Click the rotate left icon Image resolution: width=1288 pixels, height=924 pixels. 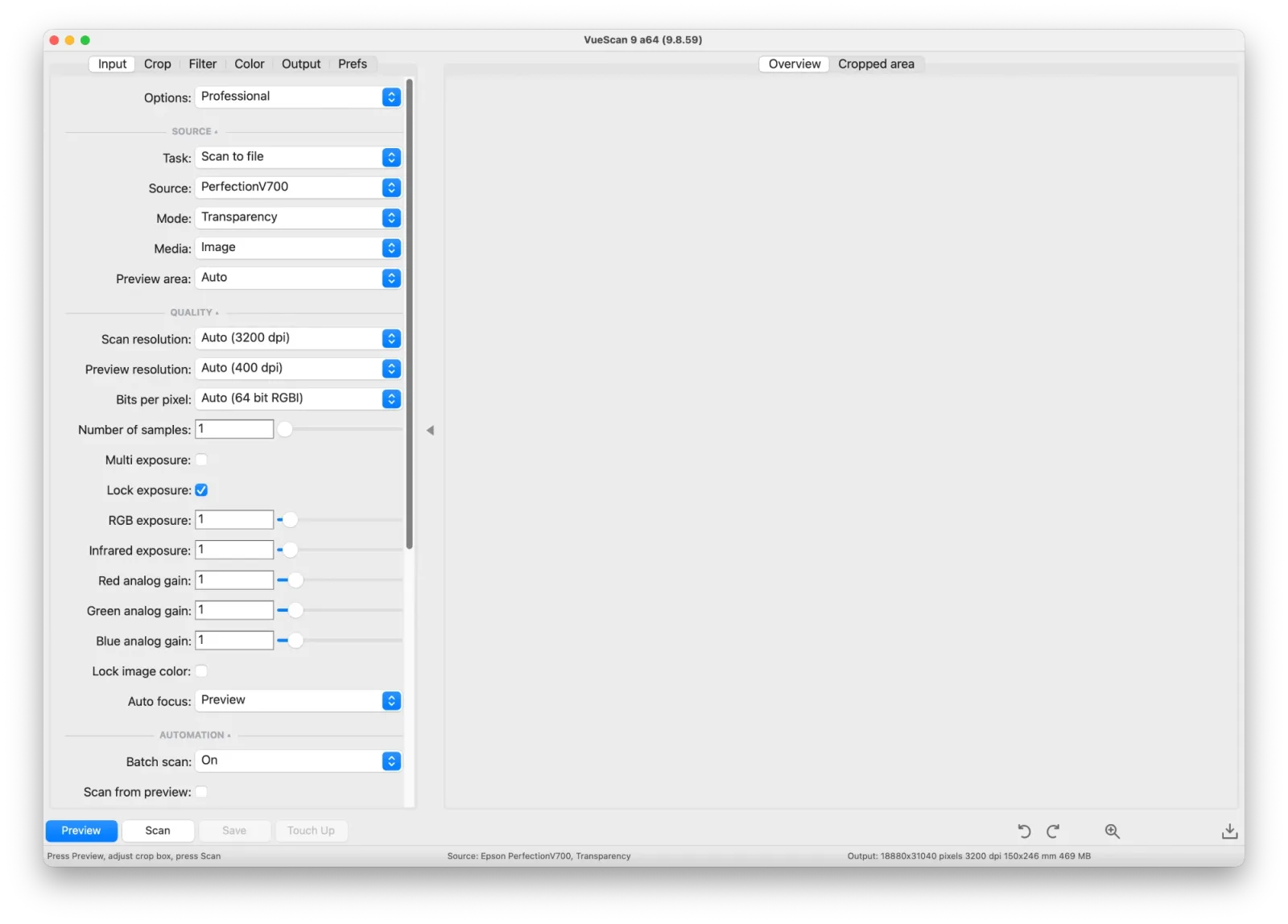pos(1024,831)
